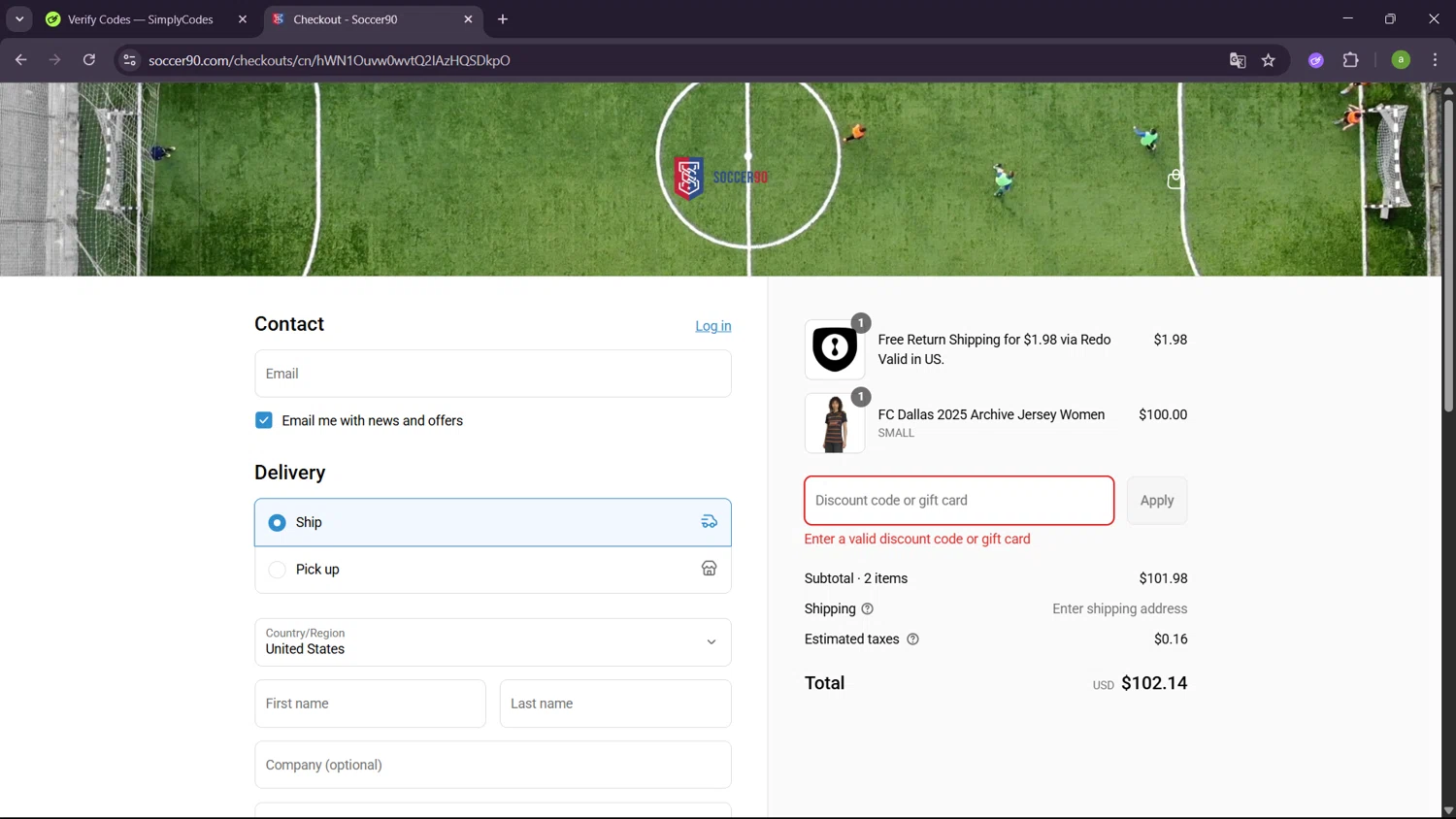Focus the First name field
Viewport: 1456px width, 819px height.
click(370, 704)
